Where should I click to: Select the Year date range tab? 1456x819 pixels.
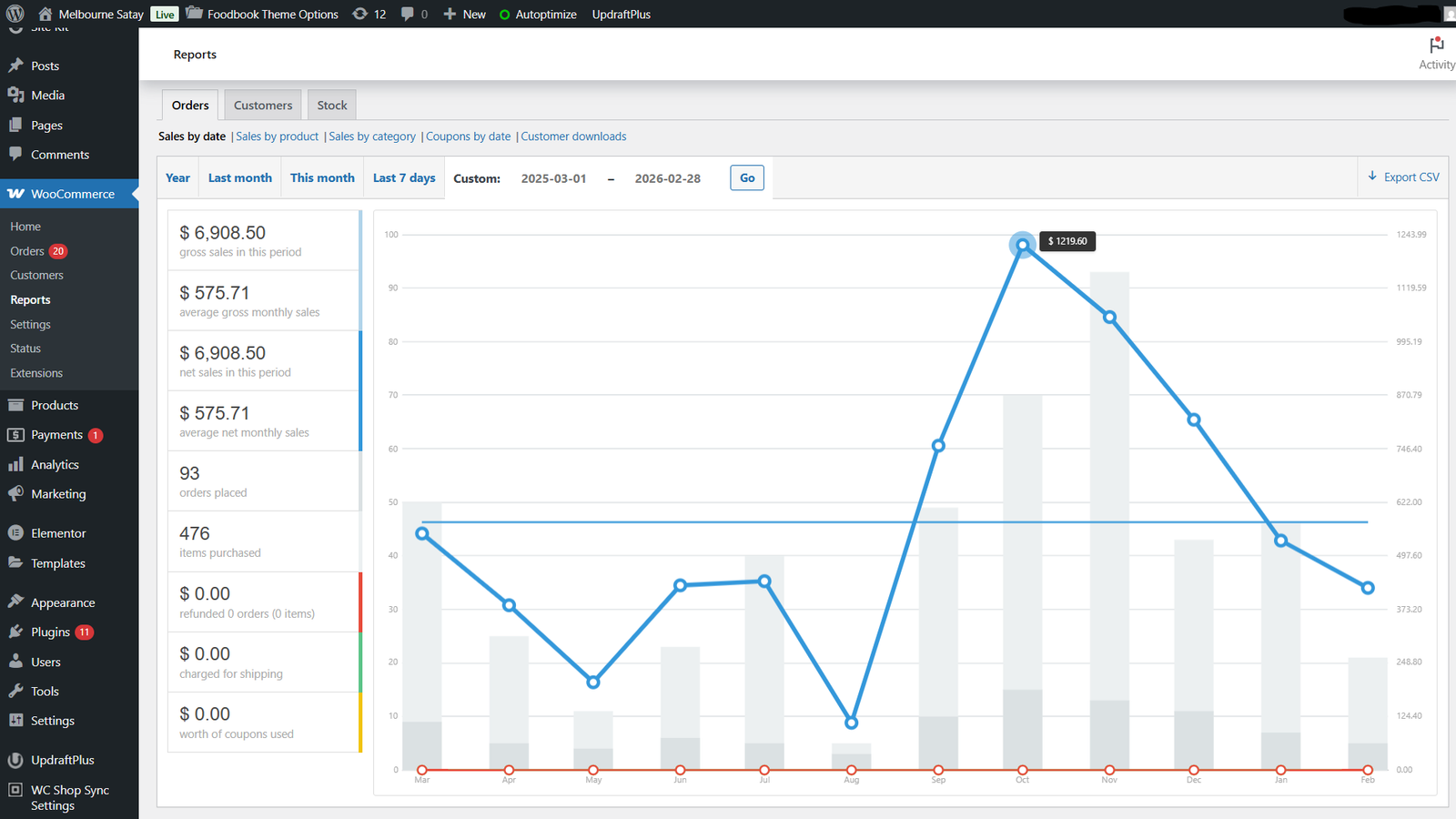(178, 177)
